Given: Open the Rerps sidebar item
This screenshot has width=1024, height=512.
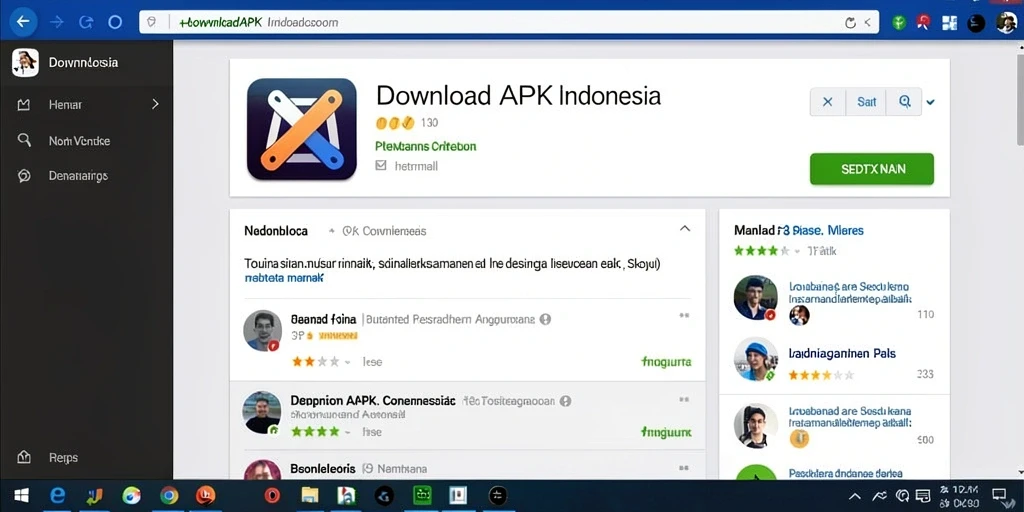Looking at the screenshot, I should pyautogui.click(x=86, y=457).
